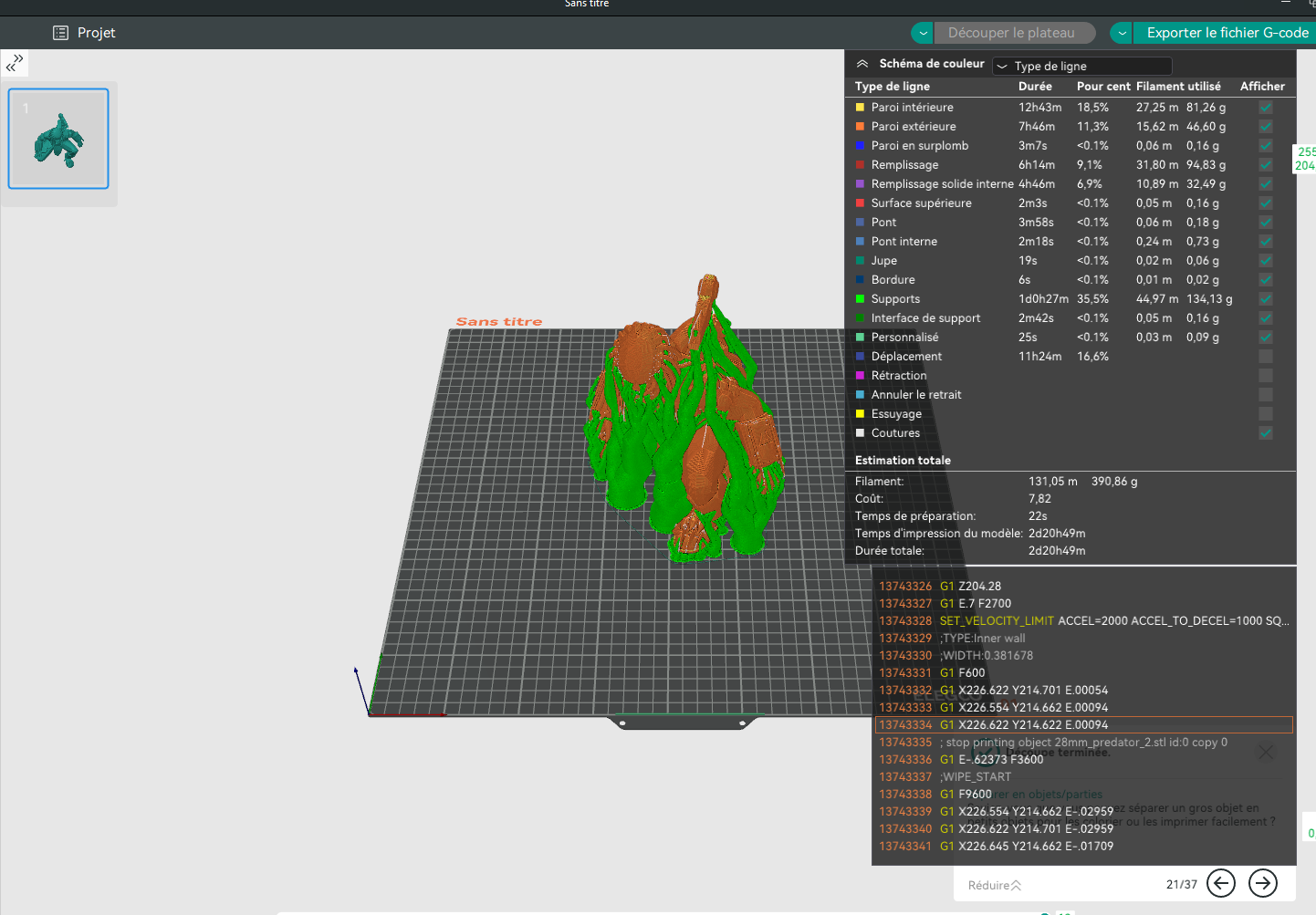Viewport: 1316px width, 915px height.
Task: Click Exporter le fichier G-code button
Action: pos(1227,33)
